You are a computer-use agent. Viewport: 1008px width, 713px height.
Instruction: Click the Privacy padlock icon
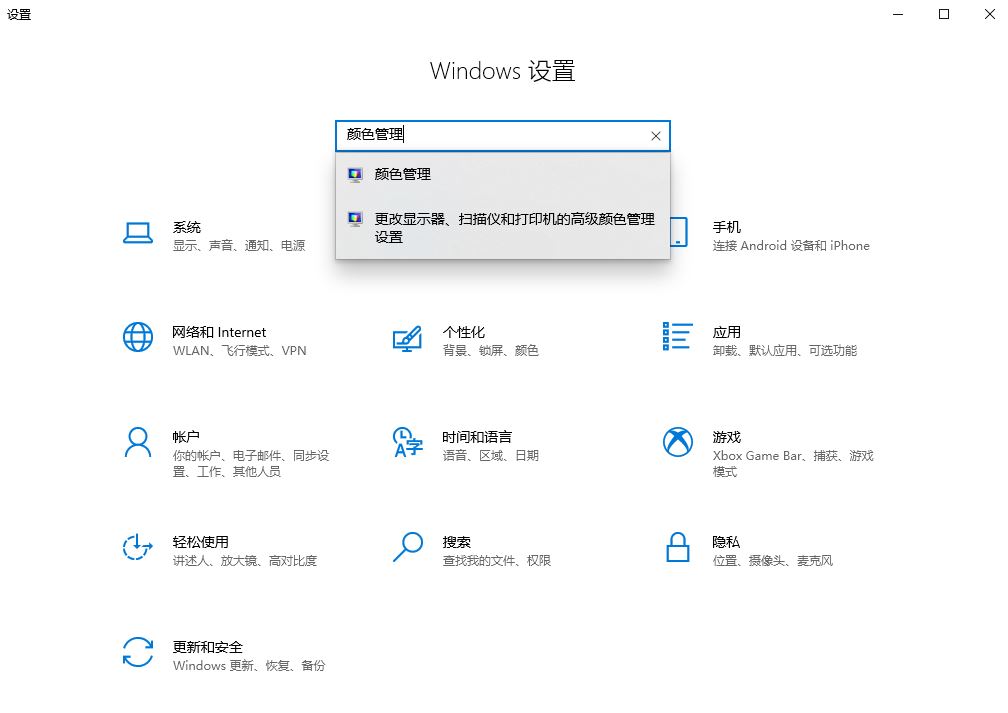coord(678,547)
